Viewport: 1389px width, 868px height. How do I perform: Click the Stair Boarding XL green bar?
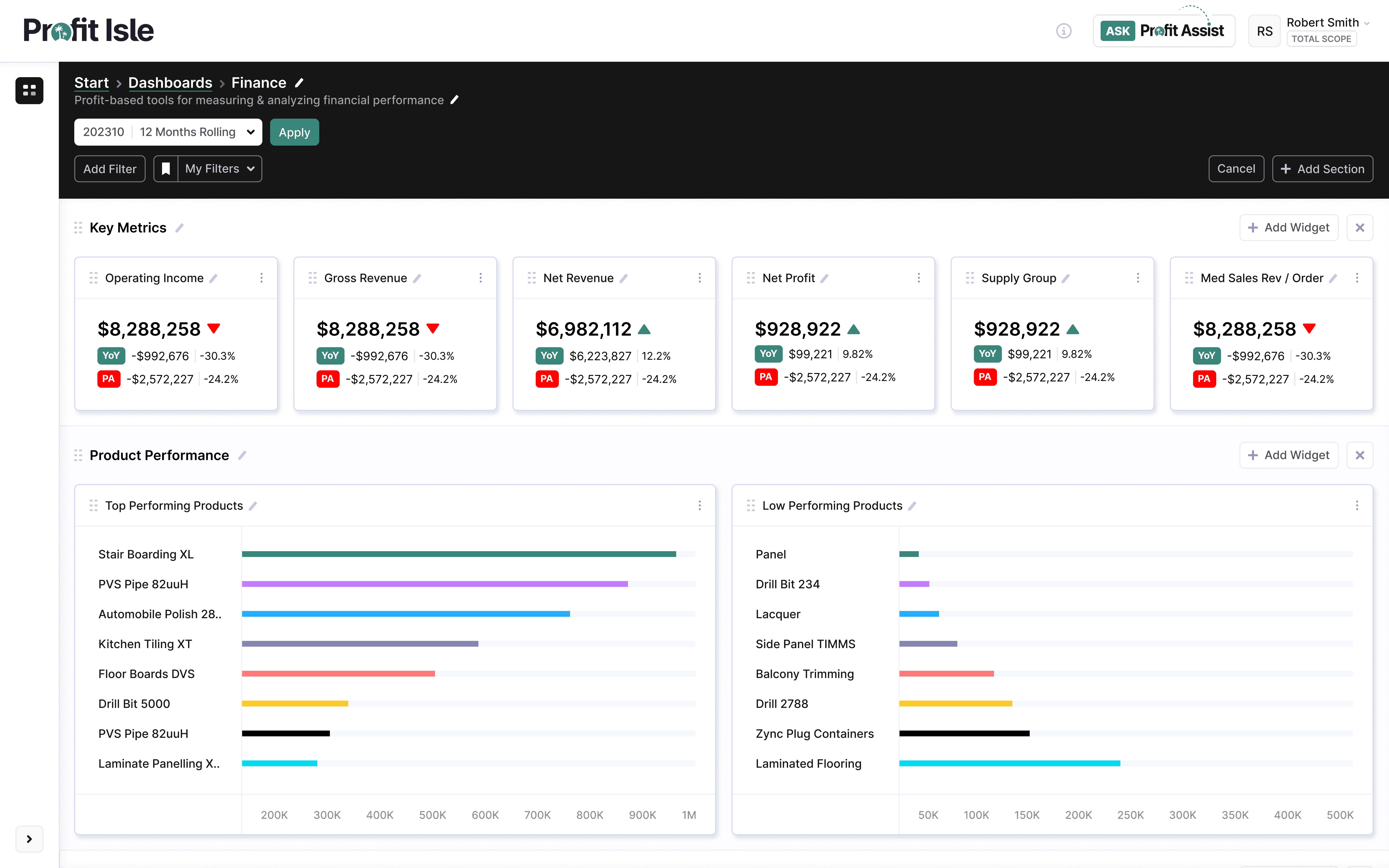point(459,554)
